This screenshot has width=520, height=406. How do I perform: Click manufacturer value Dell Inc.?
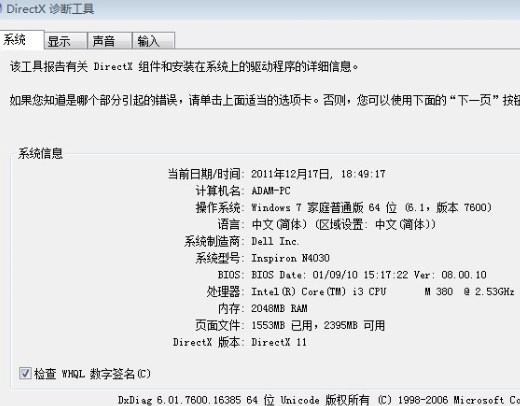[x=275, y=241]
